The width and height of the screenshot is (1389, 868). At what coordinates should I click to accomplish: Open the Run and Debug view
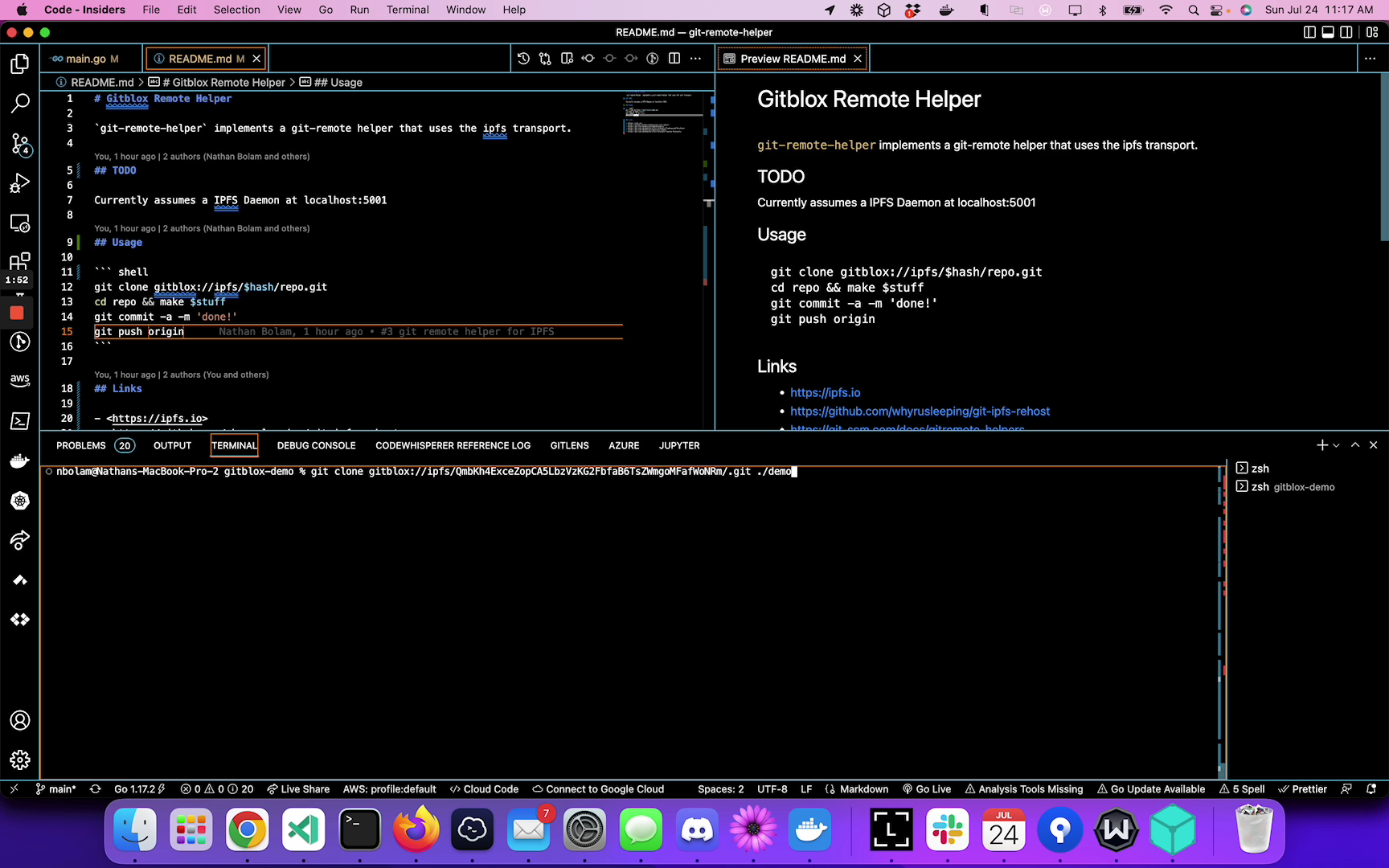coord(20,183)
